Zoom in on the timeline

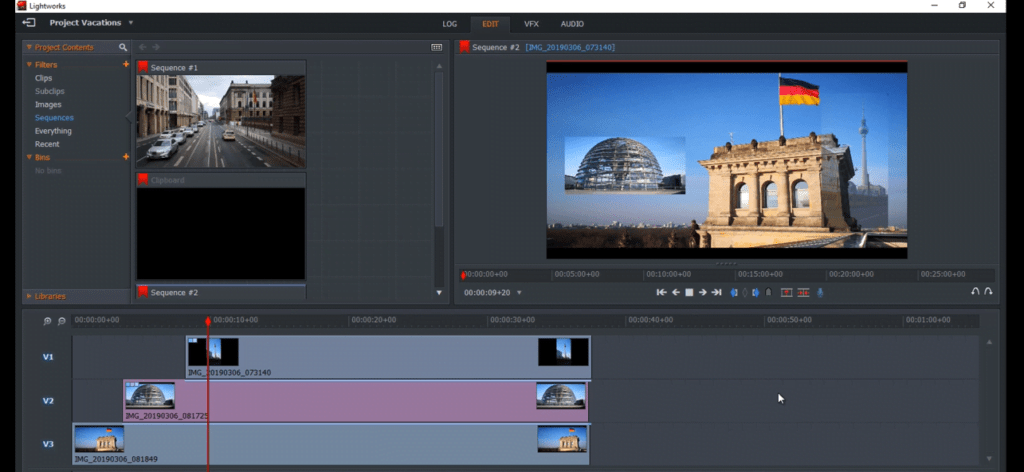click(47, 321)
